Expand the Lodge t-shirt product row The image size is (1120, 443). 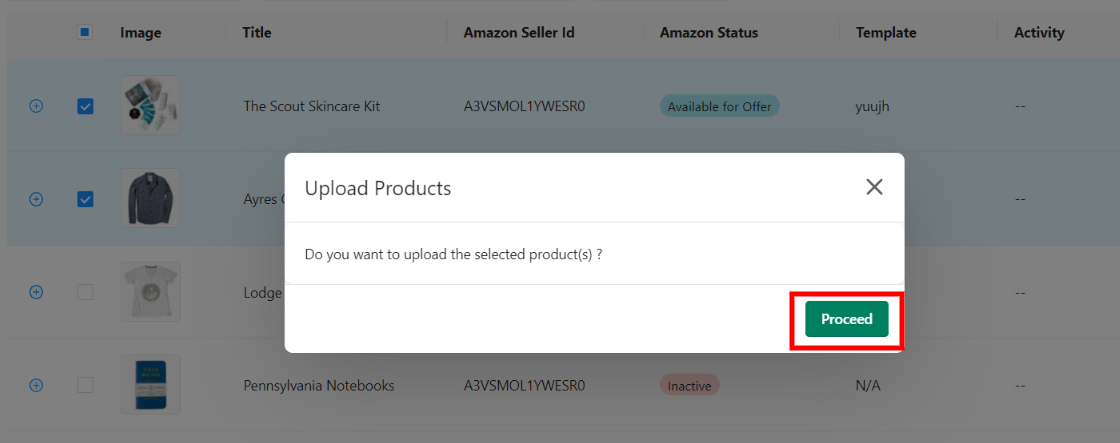(36, 292)
